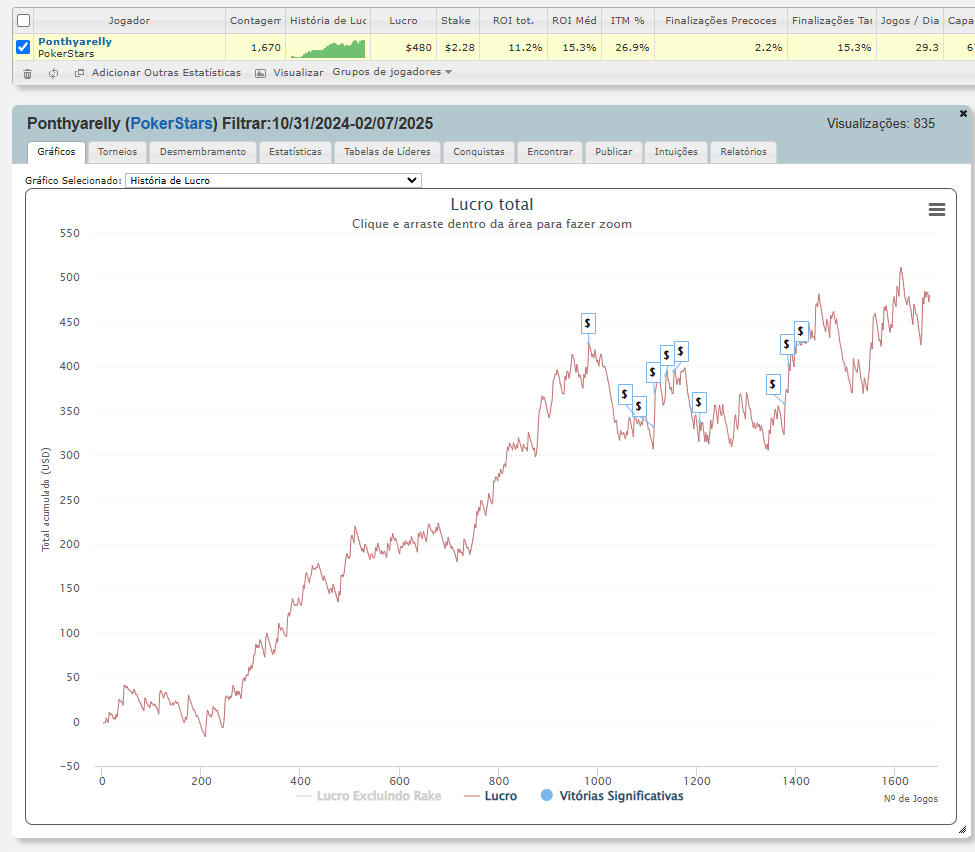Sort by the Jogos / Dia column header

910,21
